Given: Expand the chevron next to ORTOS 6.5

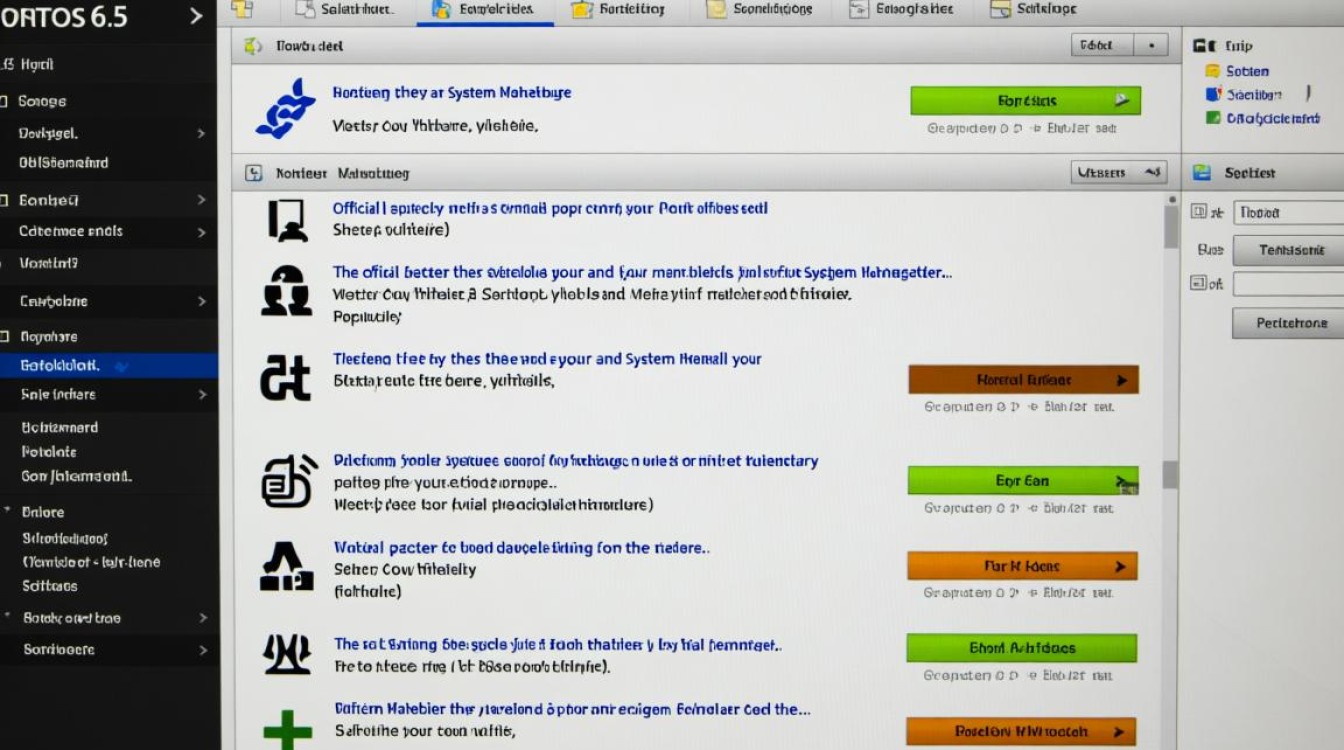Looking at the screenshot, I should (196, 17).
